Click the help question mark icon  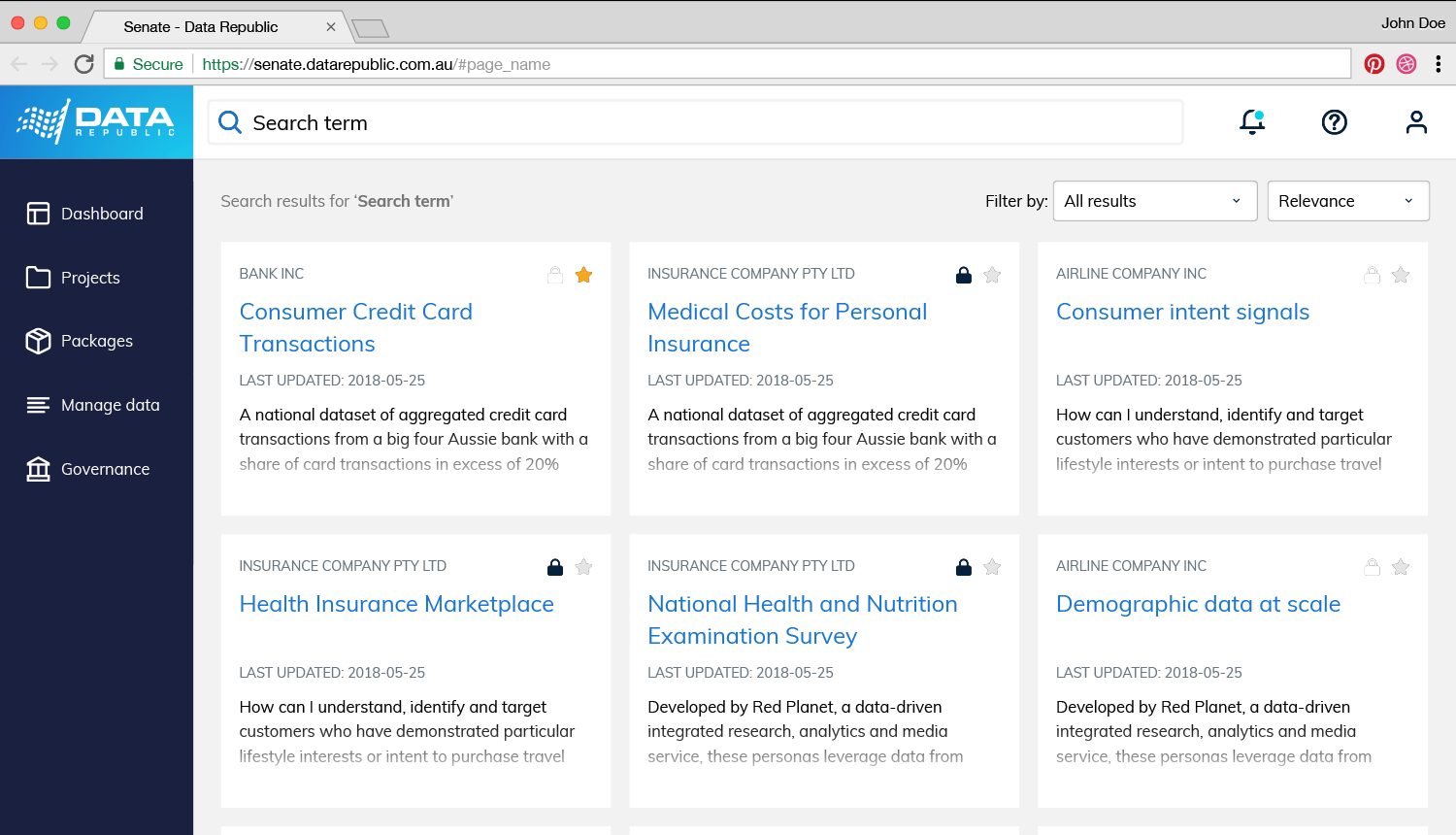click(x=1335, y=122)
